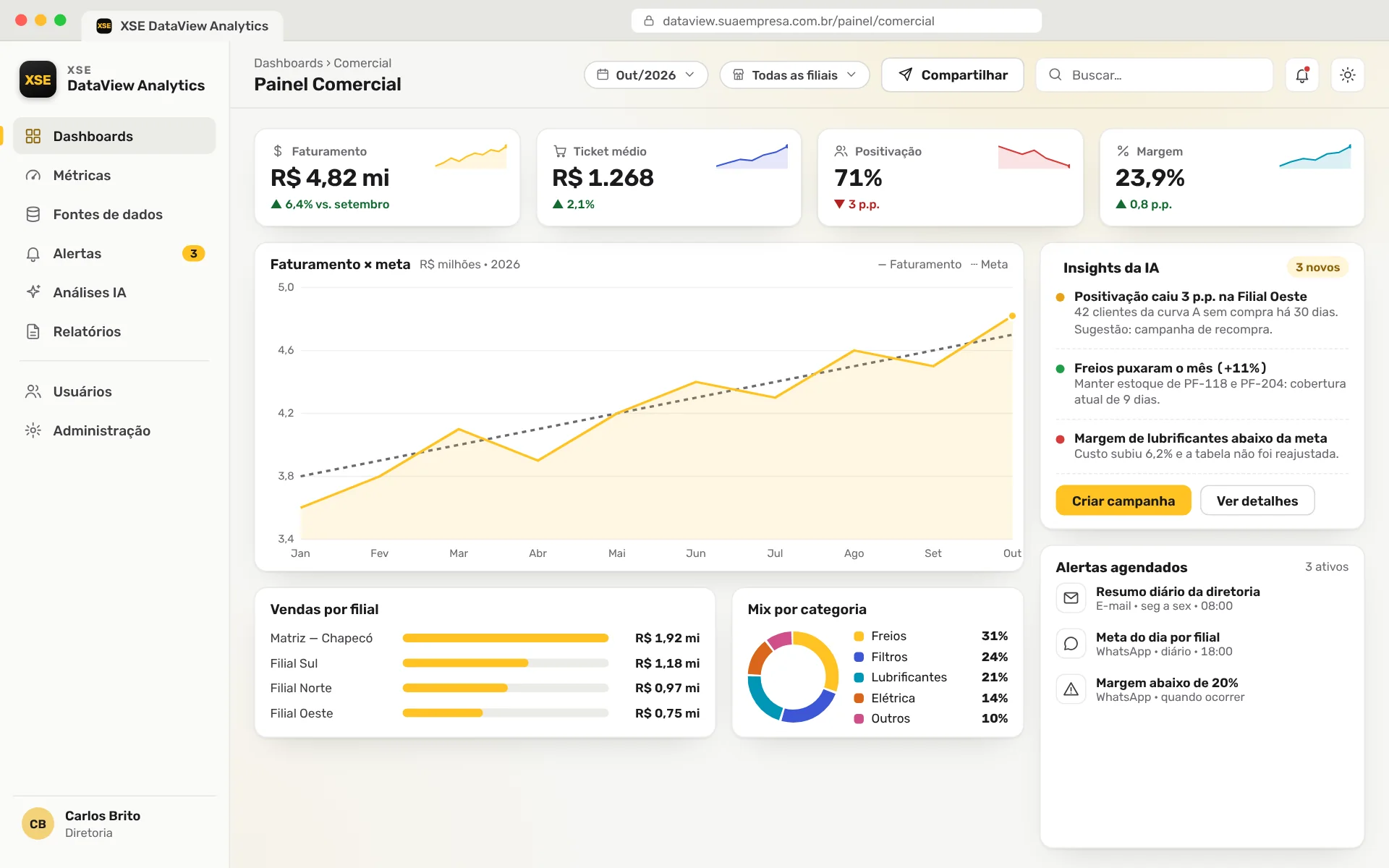Image resolution: width=1389 pixels, height=868 pixels.
Task: Click the paper plane share icon
Action: click(905, 75)
